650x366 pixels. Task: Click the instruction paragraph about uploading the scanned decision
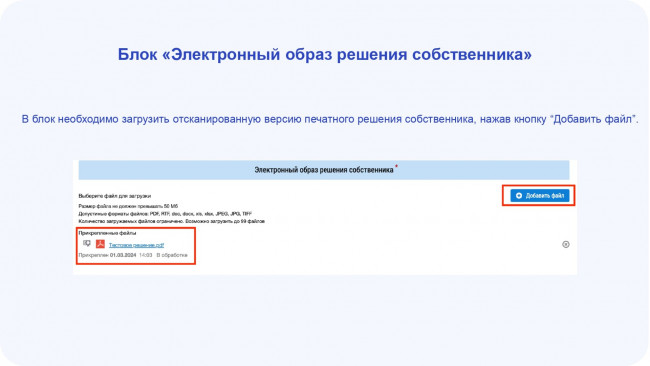tap(330, 119)
